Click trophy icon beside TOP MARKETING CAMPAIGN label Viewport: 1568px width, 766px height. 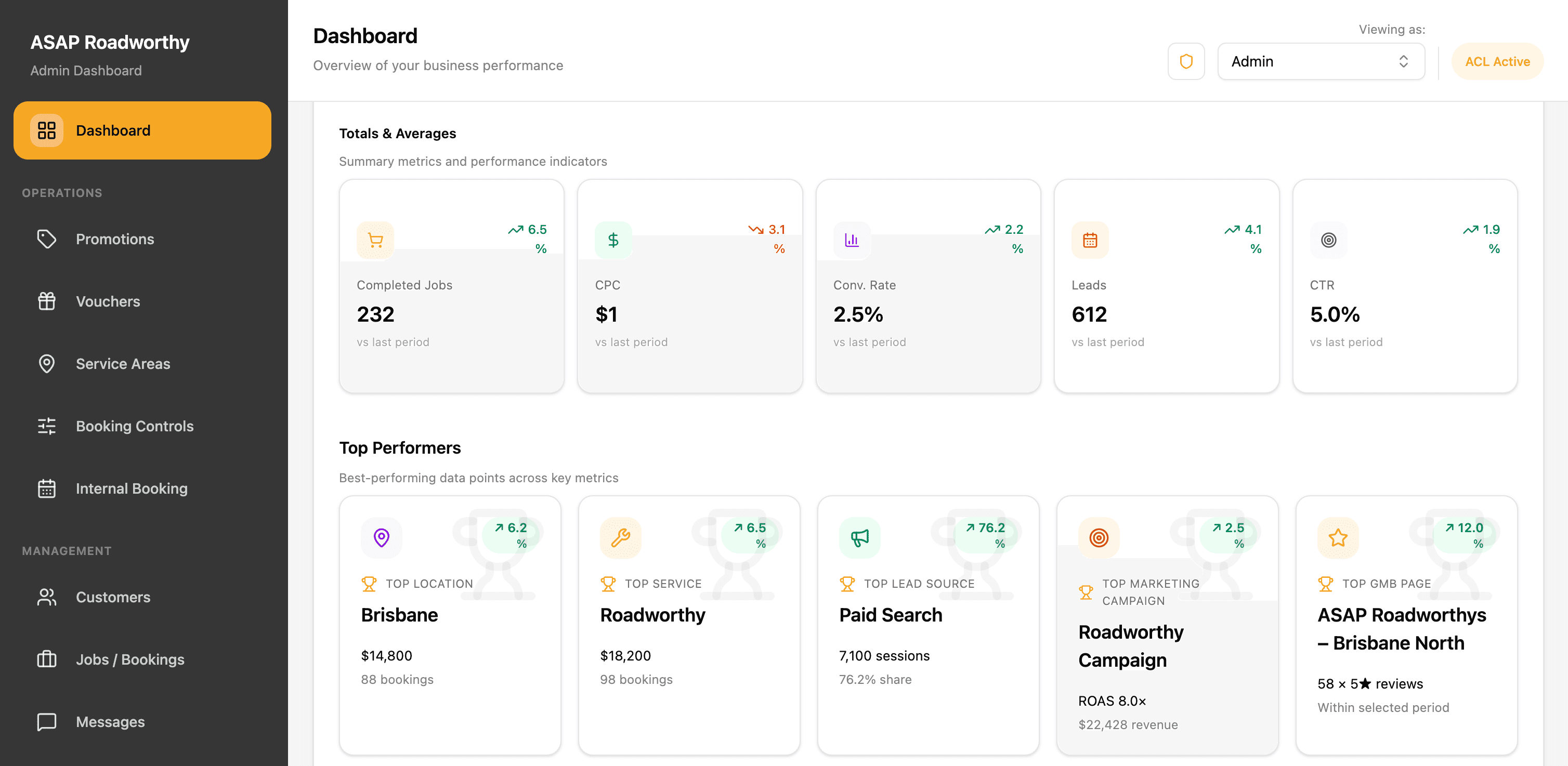(x=1086, y=592)
